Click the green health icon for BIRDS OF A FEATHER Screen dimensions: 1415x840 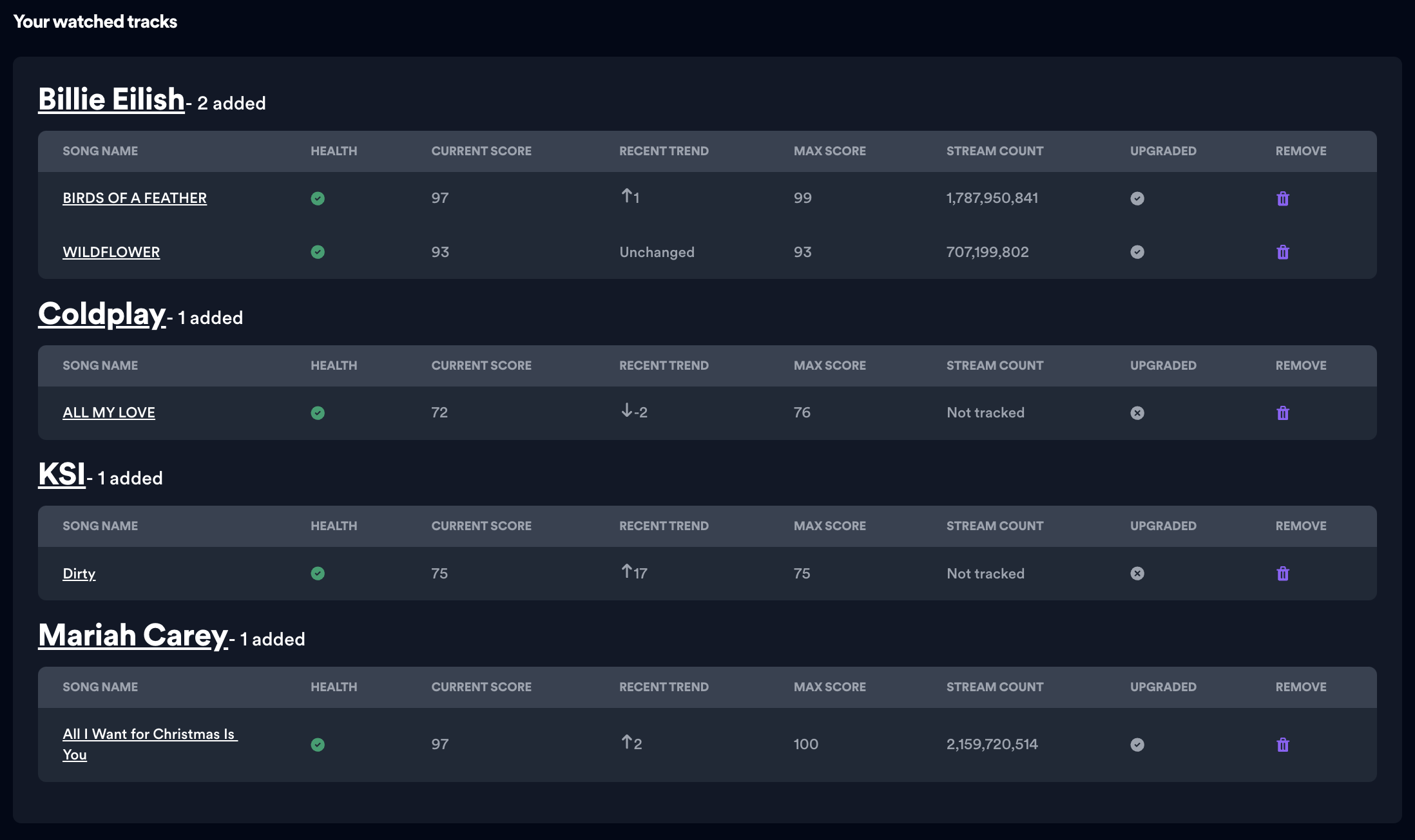[x=318, y=198]
